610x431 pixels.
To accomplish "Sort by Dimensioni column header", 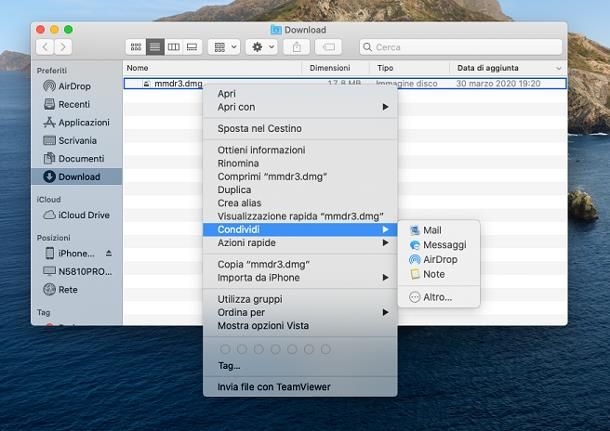I will 330,68.
